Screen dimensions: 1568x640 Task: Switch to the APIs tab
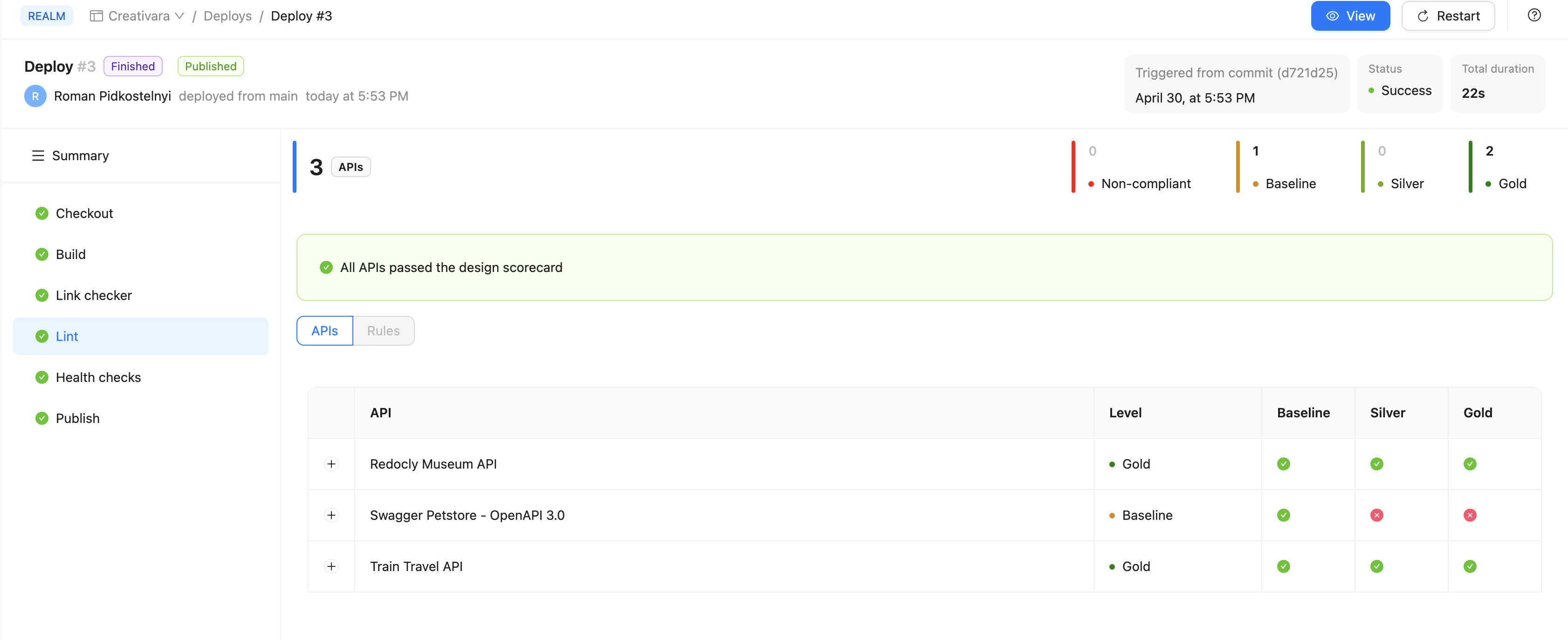(324, 330)
